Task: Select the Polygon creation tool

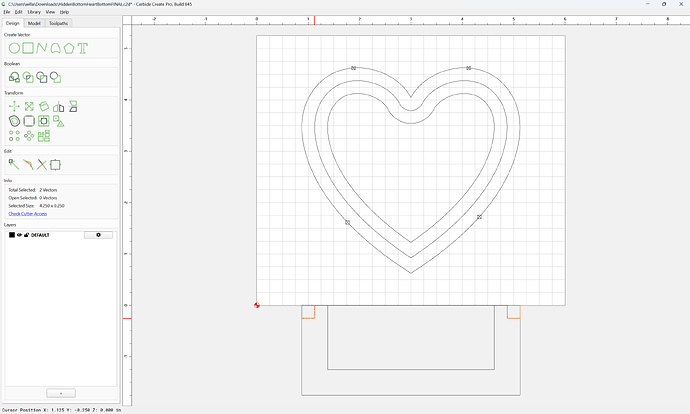Action: tap(69, 48)
